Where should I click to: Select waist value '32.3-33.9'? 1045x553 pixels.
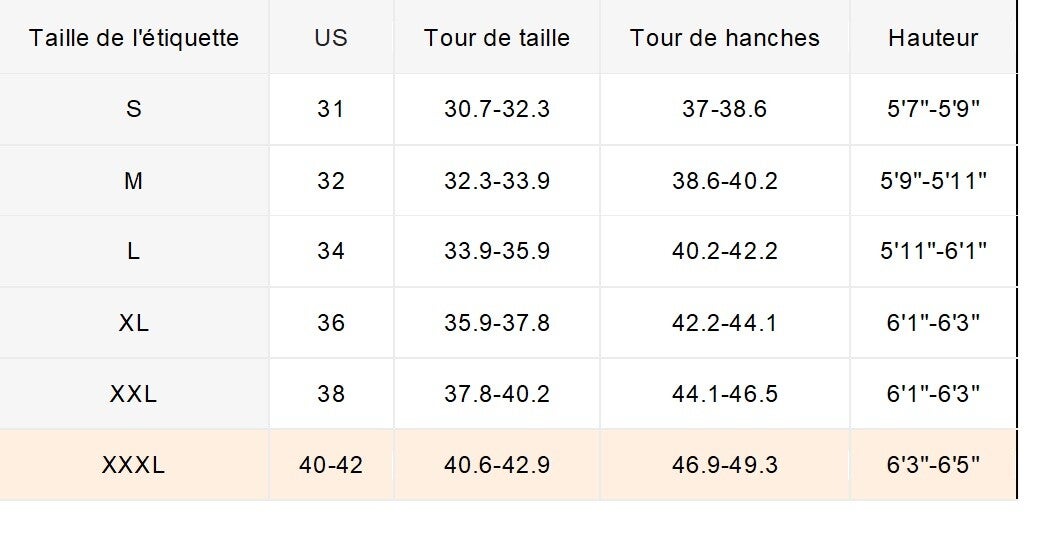click(x=497, y=181)
